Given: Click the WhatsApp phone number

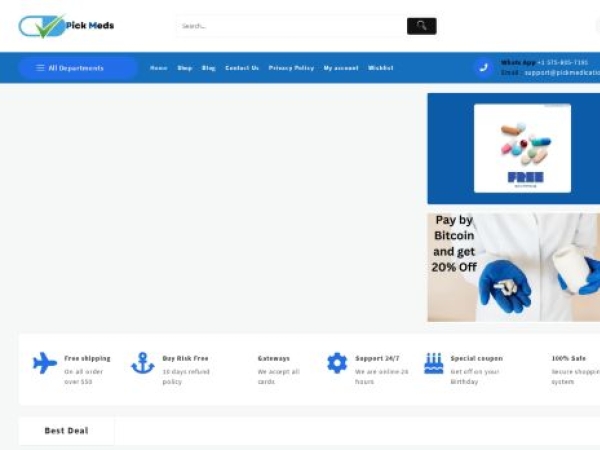Looking at the screenshot, I should [562, 62].
